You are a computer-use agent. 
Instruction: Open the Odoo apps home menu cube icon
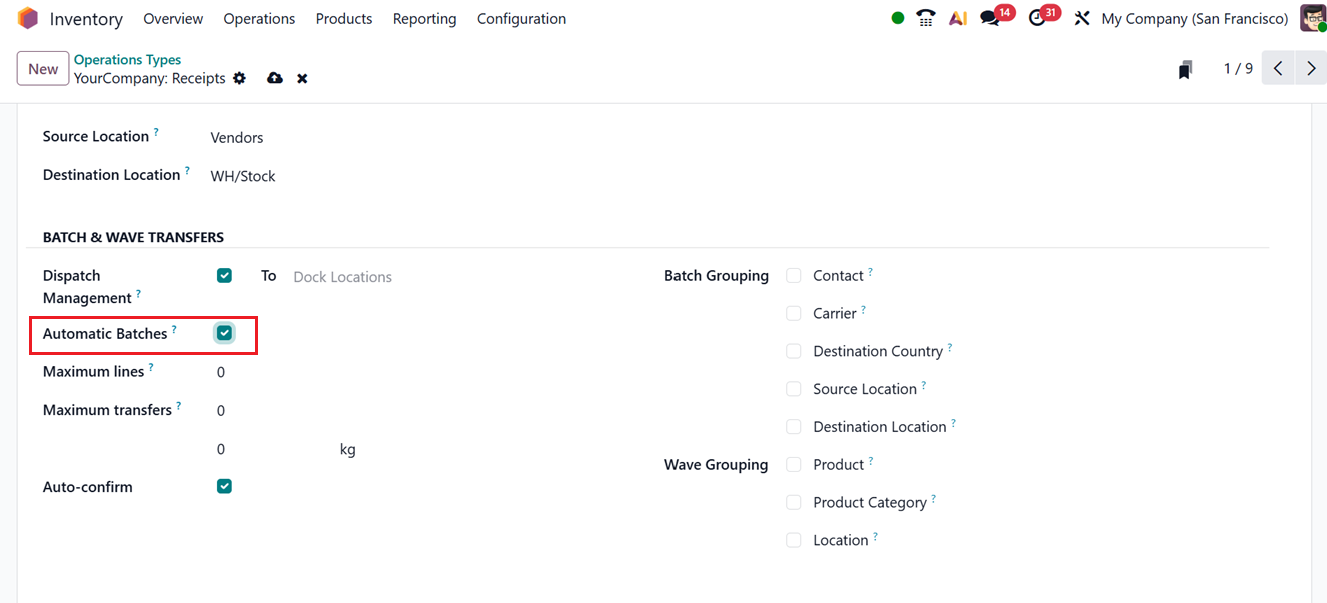click(27, 17)
